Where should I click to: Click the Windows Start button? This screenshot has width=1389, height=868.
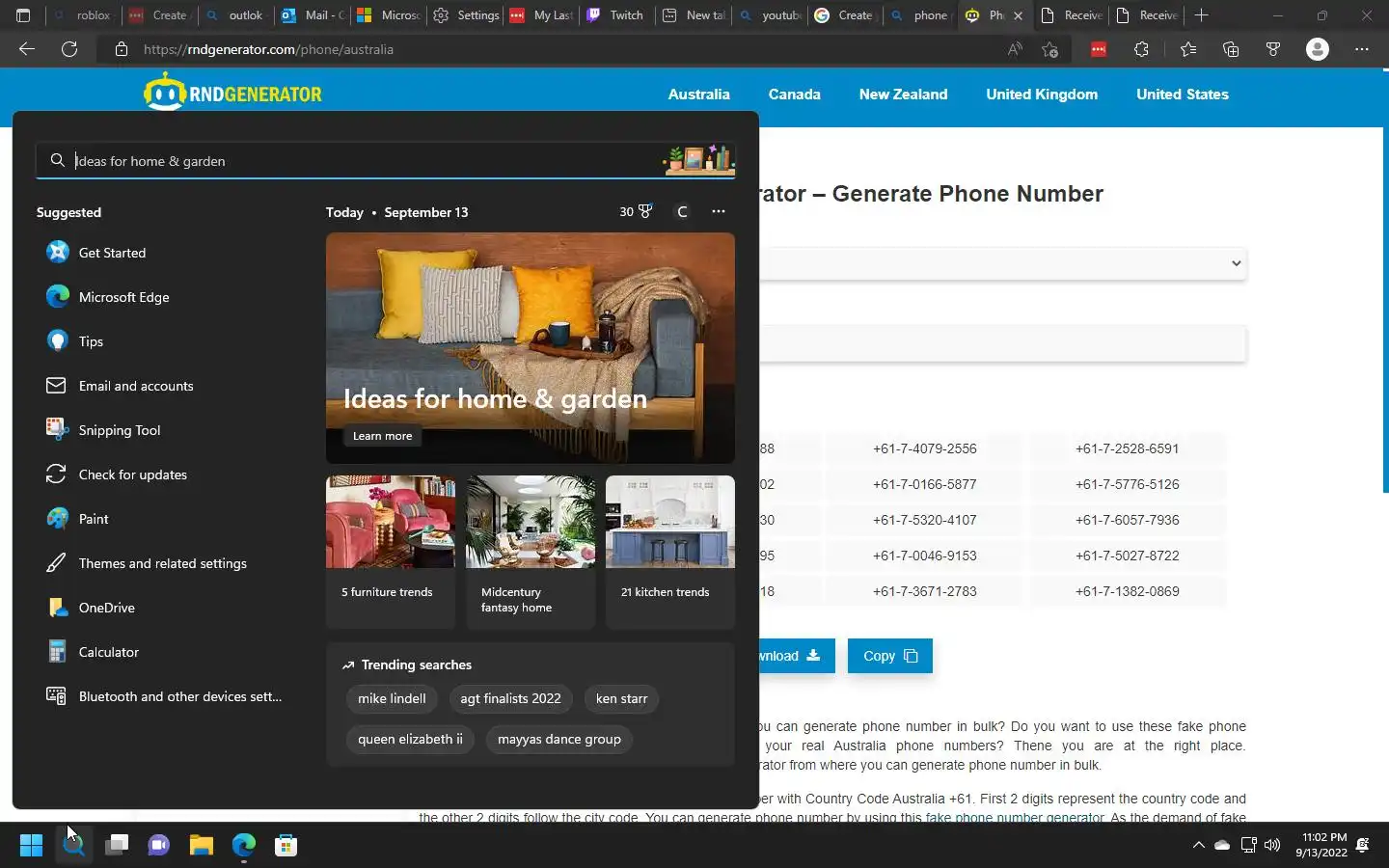(31, 846)
